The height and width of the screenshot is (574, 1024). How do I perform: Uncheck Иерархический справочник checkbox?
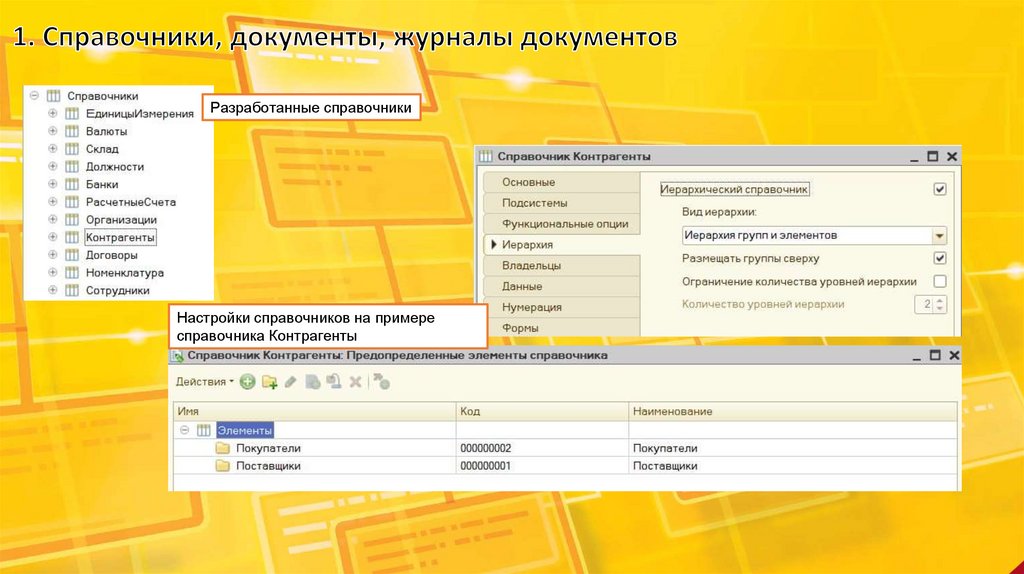tap(940, 189)
